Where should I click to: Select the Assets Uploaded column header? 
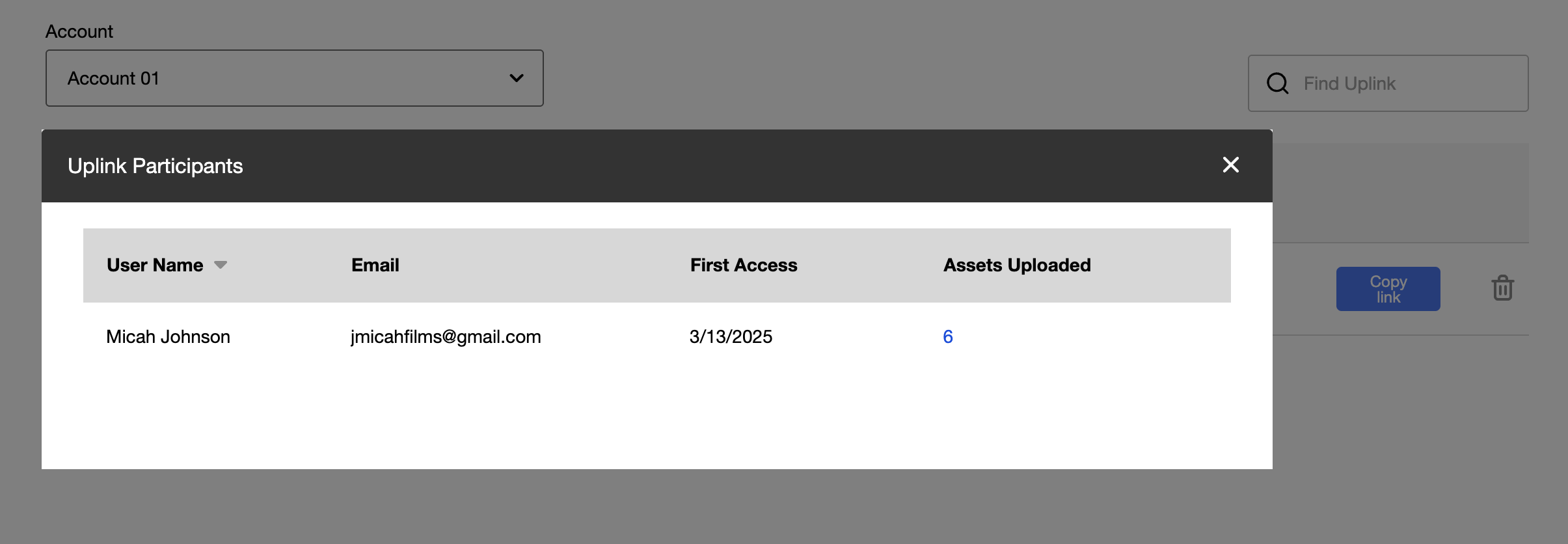coord(1017,265)
